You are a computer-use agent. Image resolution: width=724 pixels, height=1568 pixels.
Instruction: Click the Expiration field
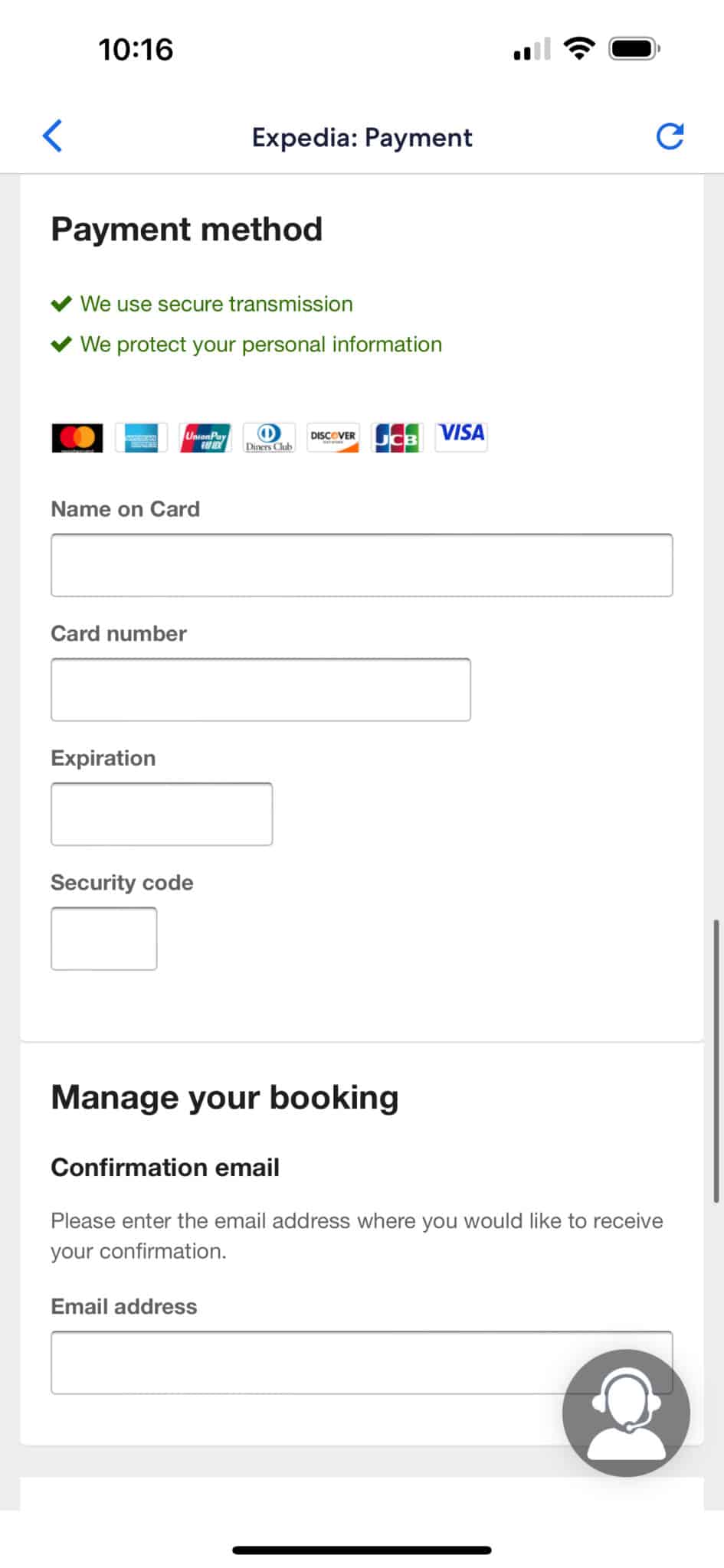click(x=161, y=813)
